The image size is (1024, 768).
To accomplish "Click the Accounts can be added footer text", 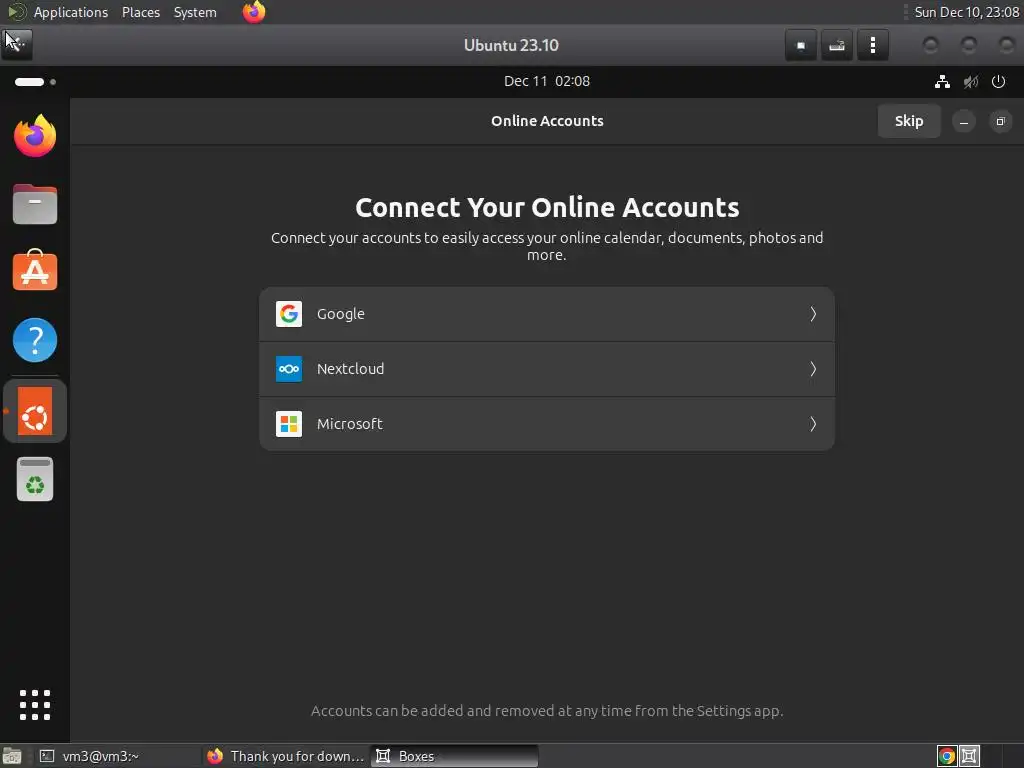I will click(547, 711).
